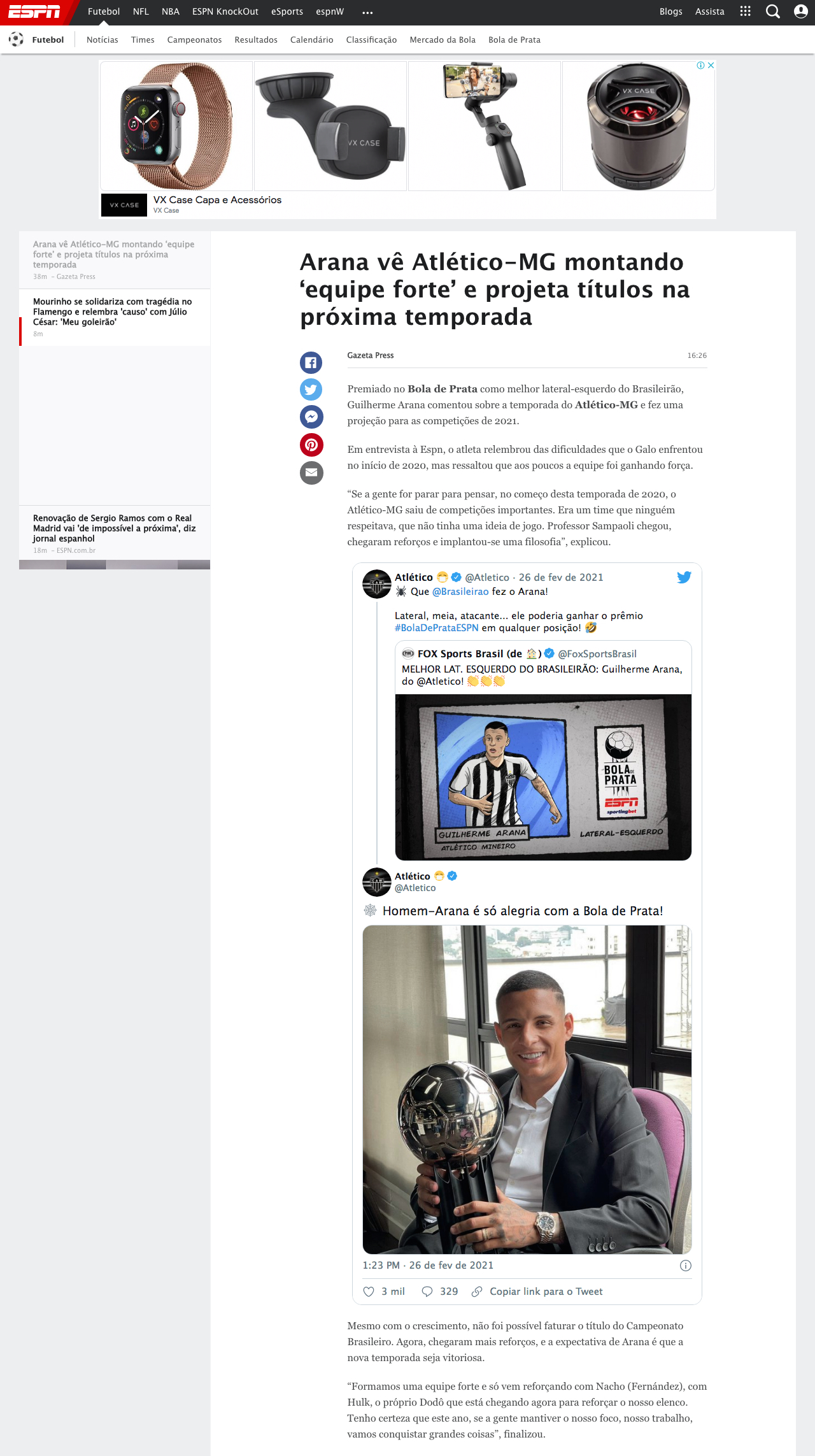Open the ESPN apps grid icon

[746, 11]
